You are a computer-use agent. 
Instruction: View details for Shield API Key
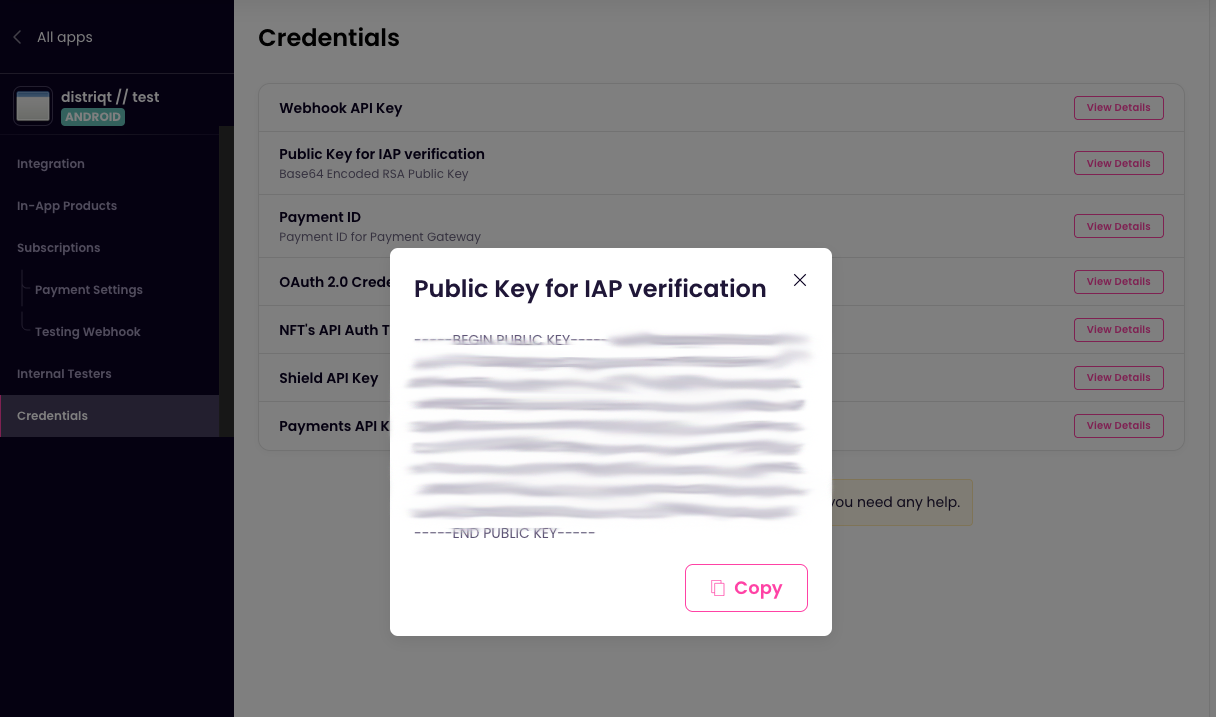point(1118,378)
